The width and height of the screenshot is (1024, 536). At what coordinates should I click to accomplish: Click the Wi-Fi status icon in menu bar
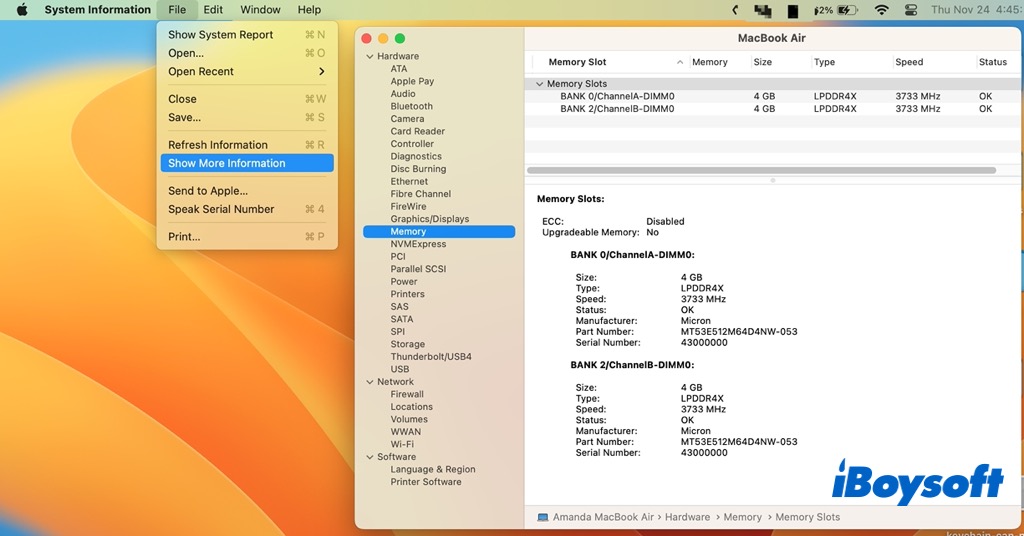coord(882,10)
